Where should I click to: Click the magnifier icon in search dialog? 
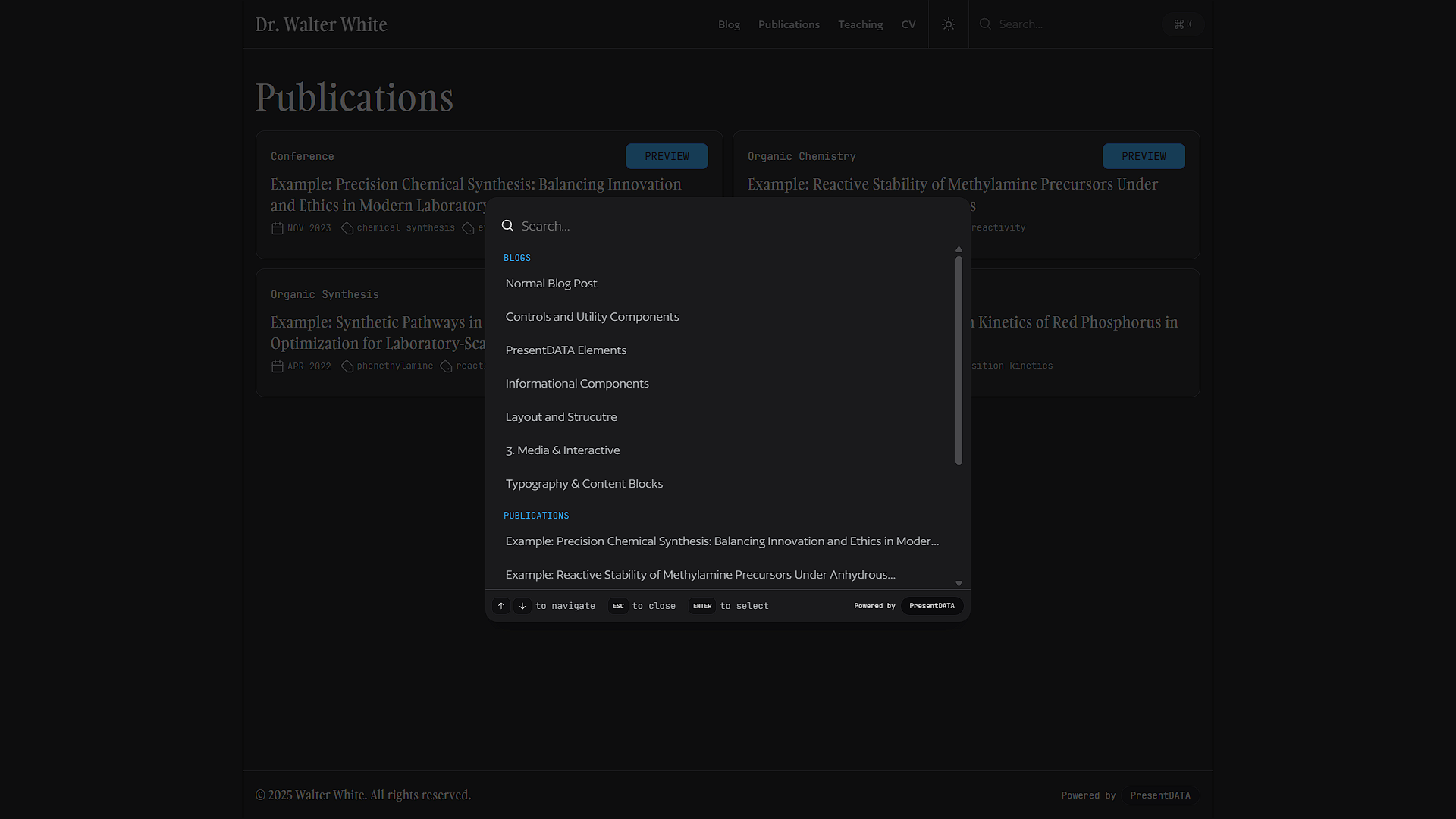(x=507, y=226)
